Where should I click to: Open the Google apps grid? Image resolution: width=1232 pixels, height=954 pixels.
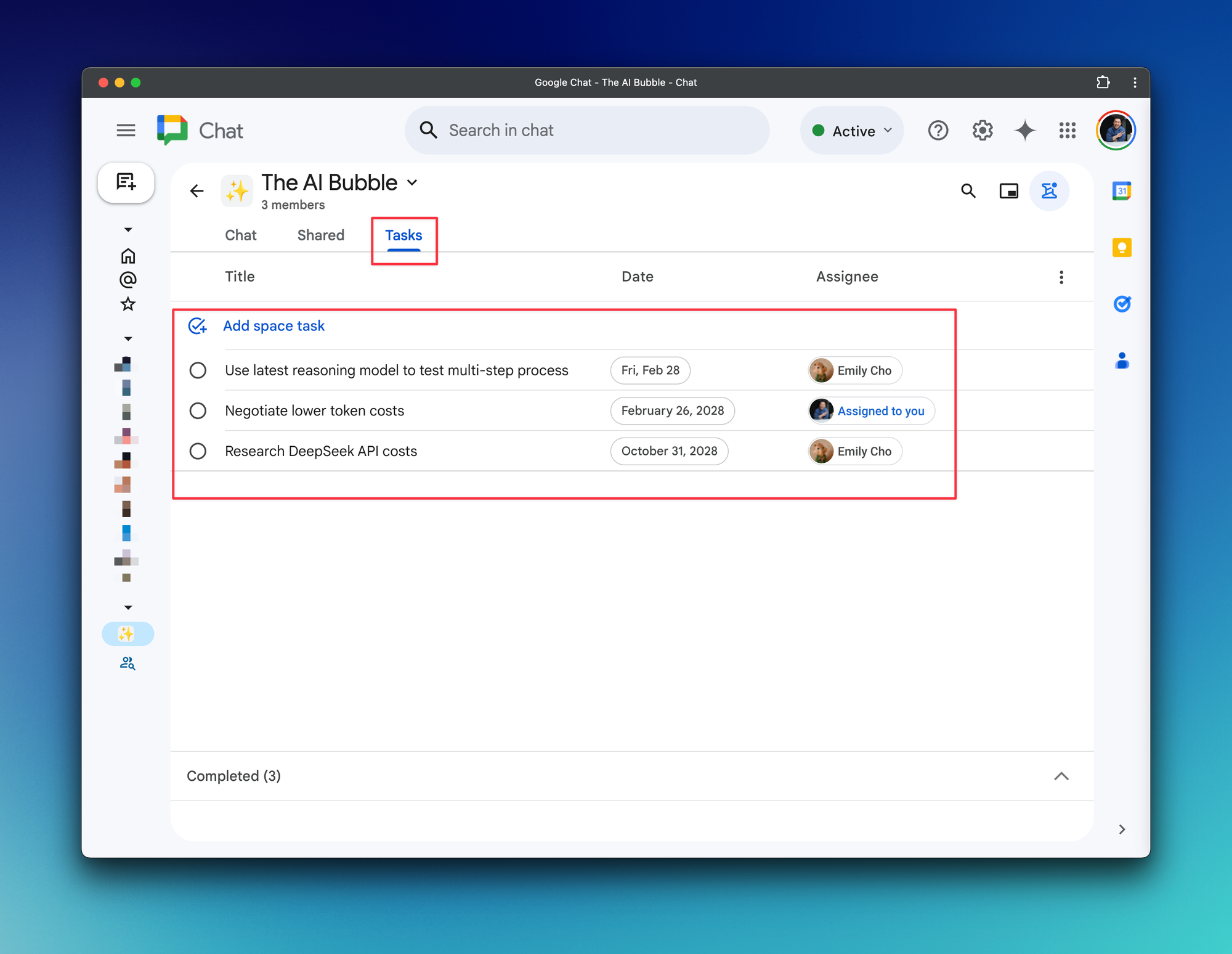click(x=1068, y=131)
